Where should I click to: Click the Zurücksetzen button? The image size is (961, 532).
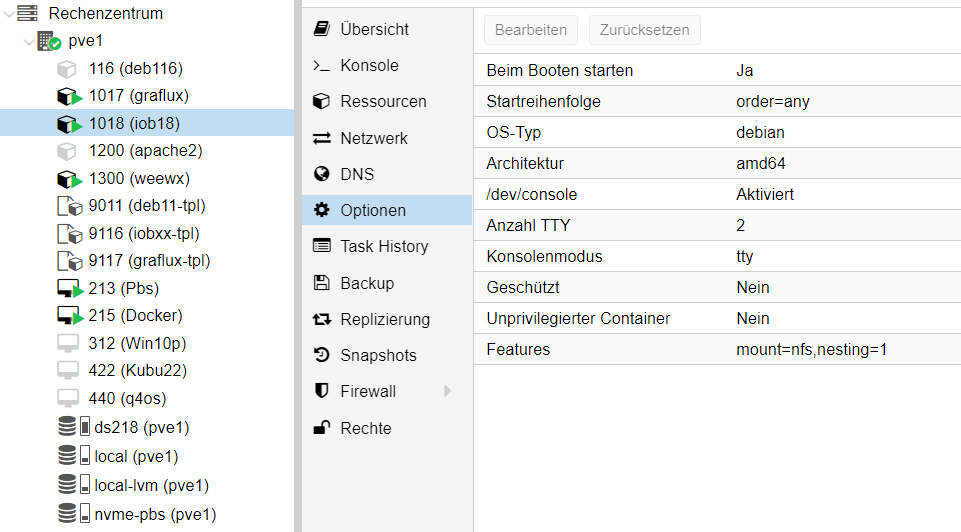[x=644, y=30]
